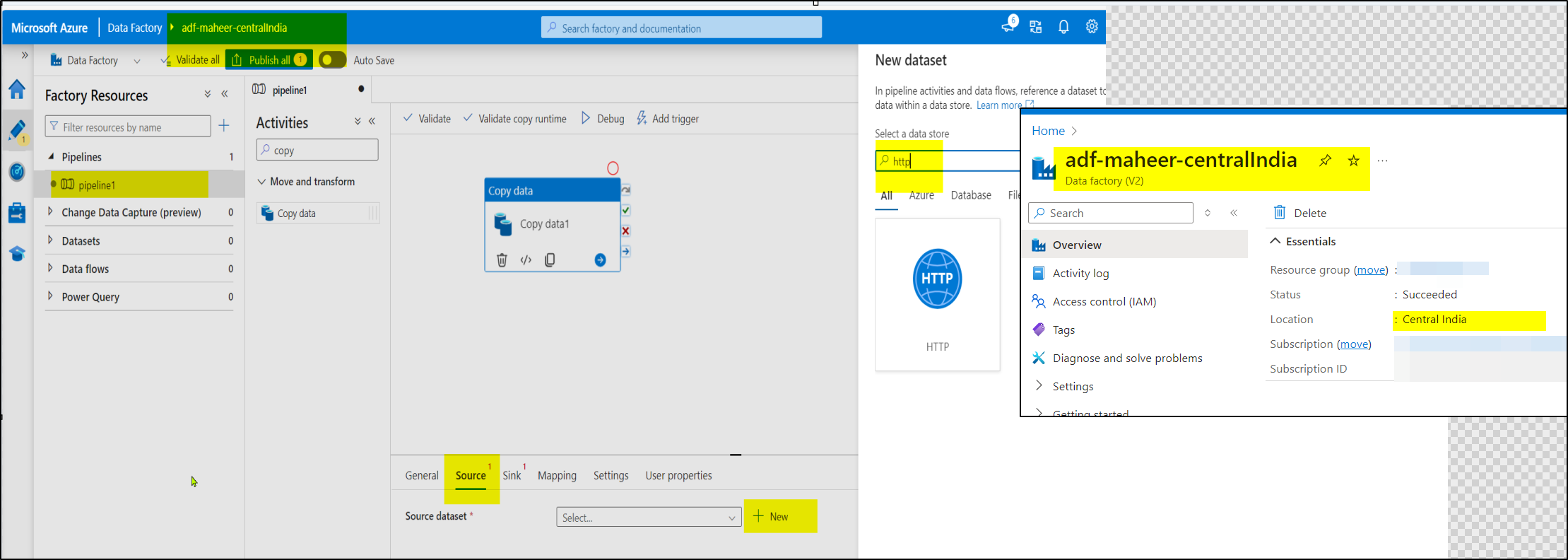Focus the Filter resources by name field
The height and width of the screenshot is (560, 1568).
[x=128, y=127]
